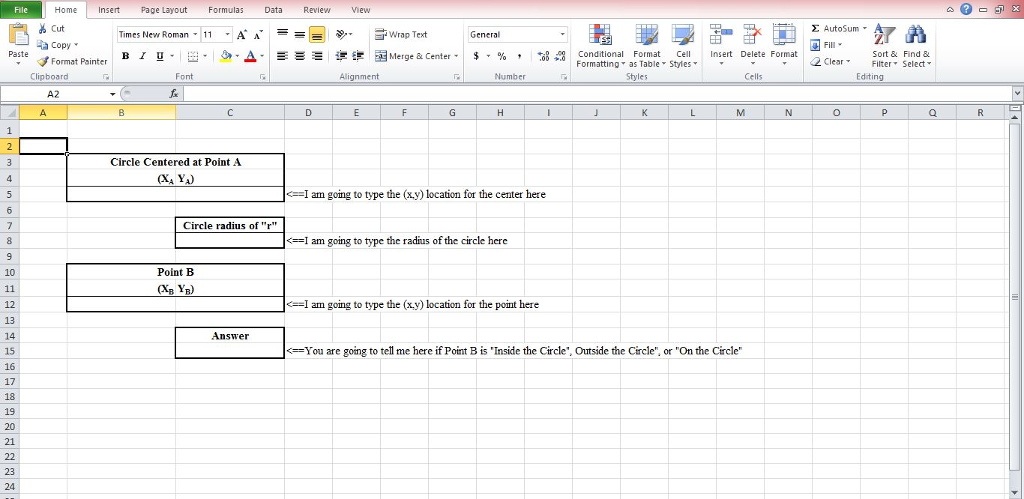This screenshot has height=499, width=1024.
Task: Select the Format Painter brush
Action: (x=43, y=61)
